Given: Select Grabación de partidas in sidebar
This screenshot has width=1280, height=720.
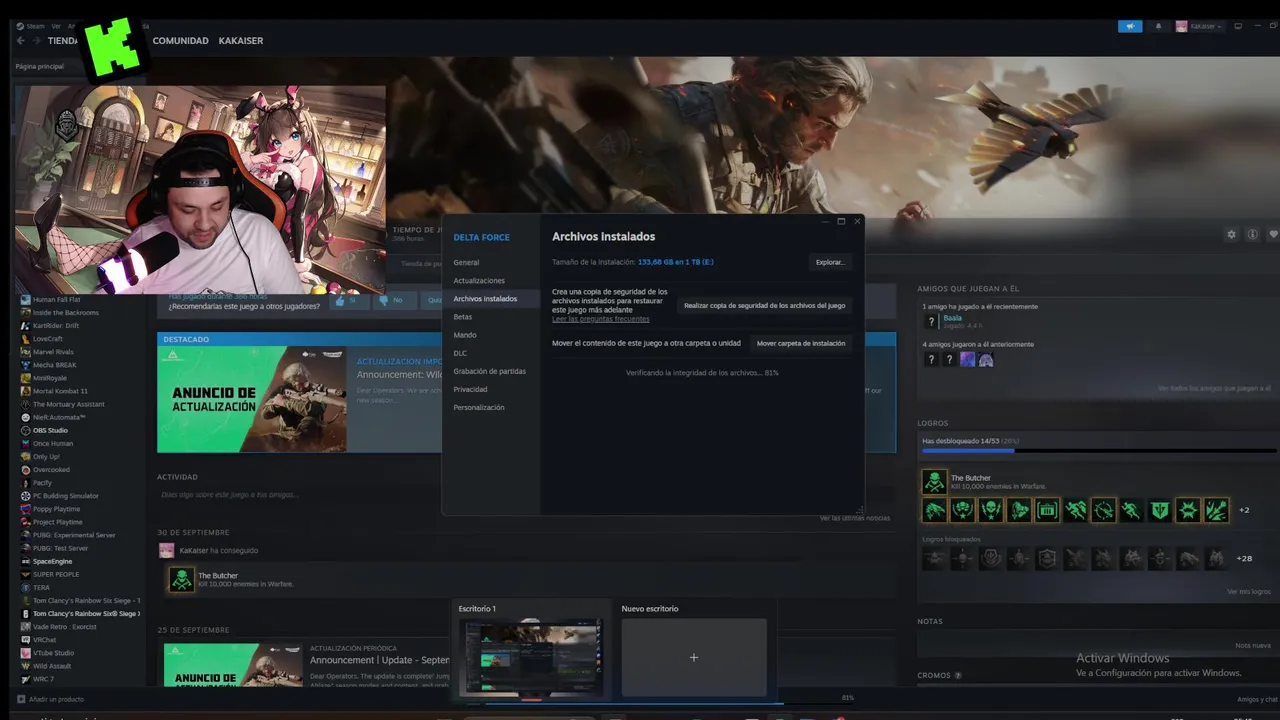Looking at the screenshot, I should pyautogui.click(x=489, y=371).
